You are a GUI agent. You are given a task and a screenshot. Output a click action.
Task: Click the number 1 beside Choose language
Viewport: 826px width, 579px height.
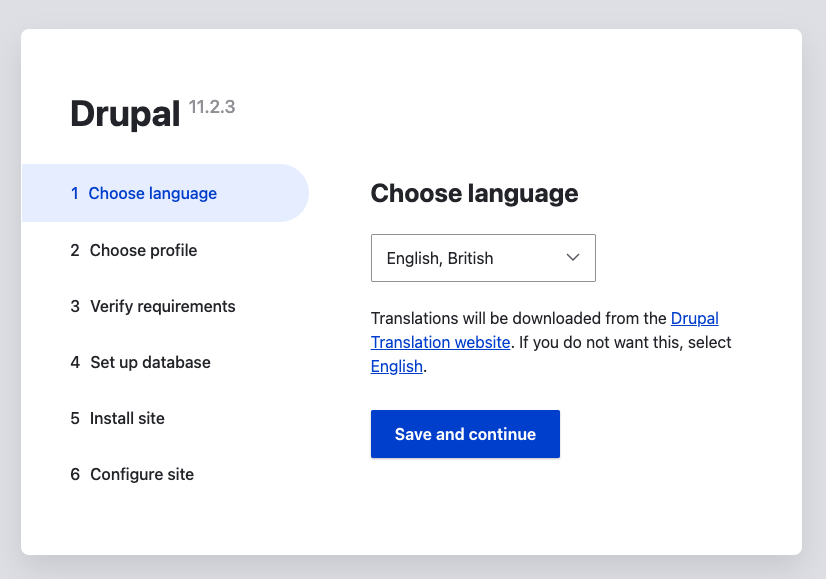point(75,193)
